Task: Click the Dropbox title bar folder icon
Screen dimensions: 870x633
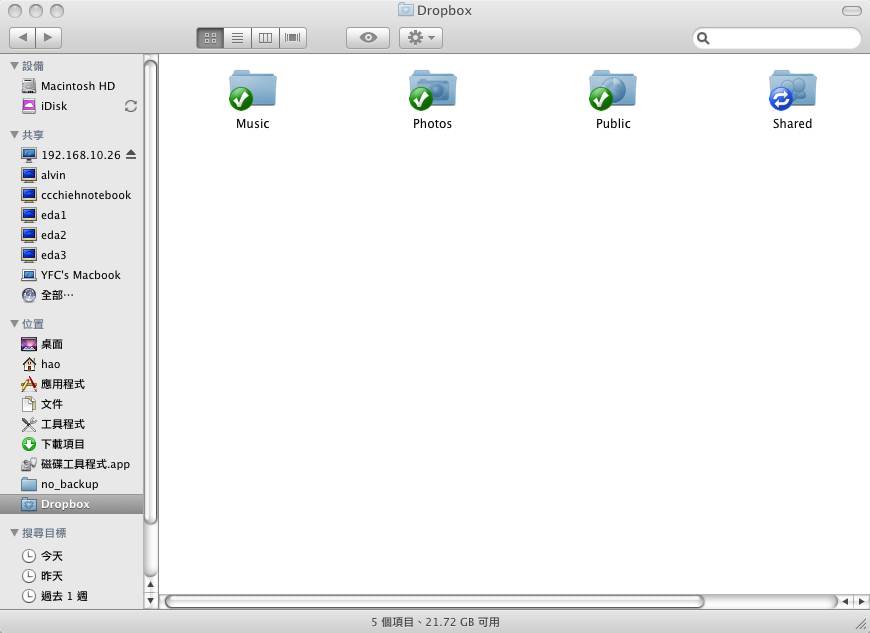Action: (x=406, y=10)
